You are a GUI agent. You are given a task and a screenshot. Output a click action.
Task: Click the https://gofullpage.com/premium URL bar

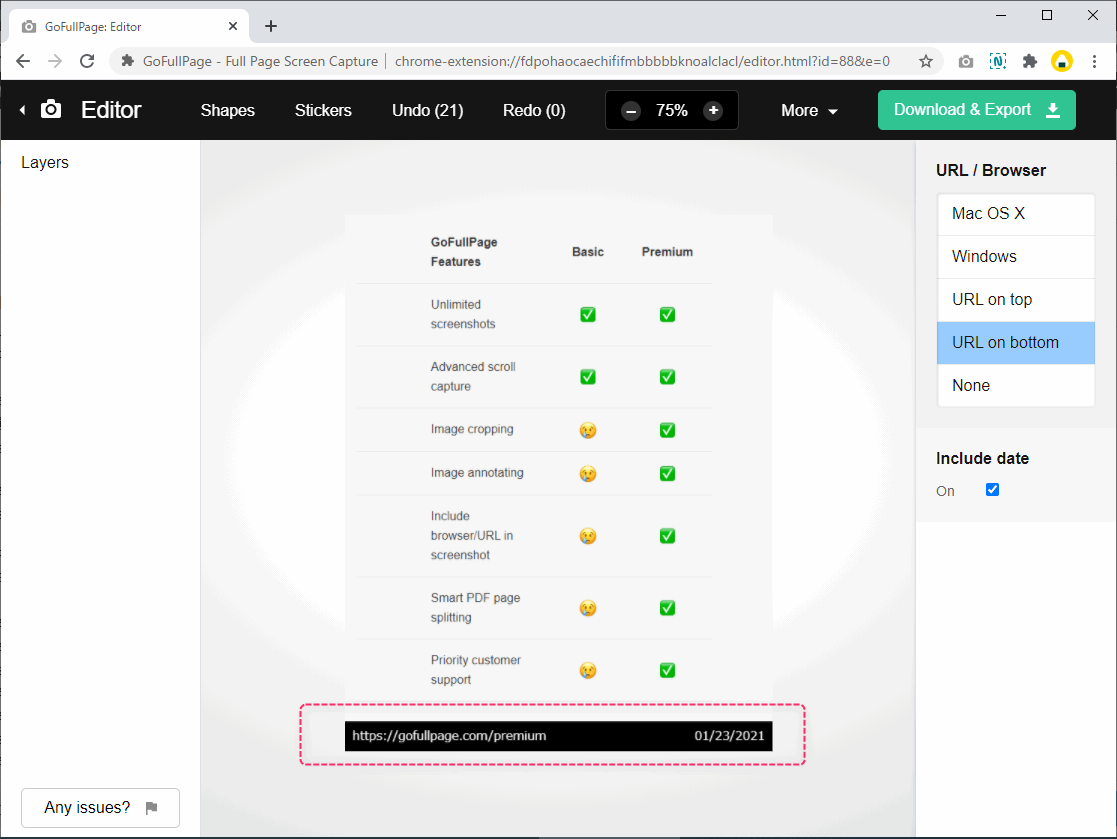[449, 736]
